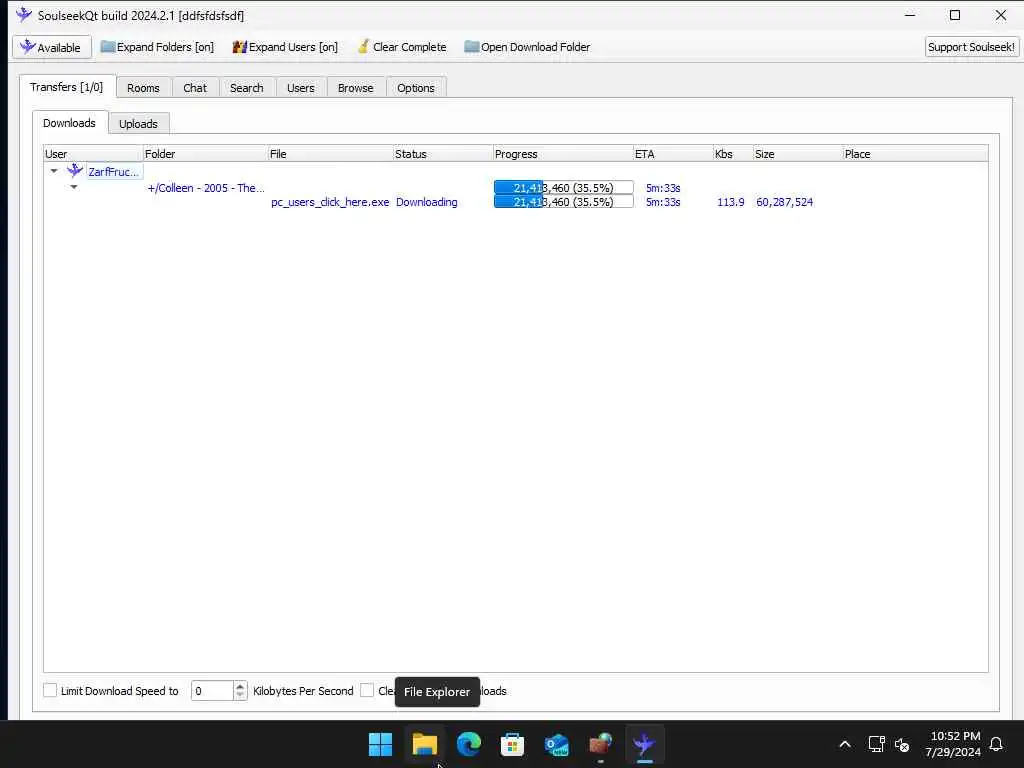Click the folder row progress bar

pos(564,188)
